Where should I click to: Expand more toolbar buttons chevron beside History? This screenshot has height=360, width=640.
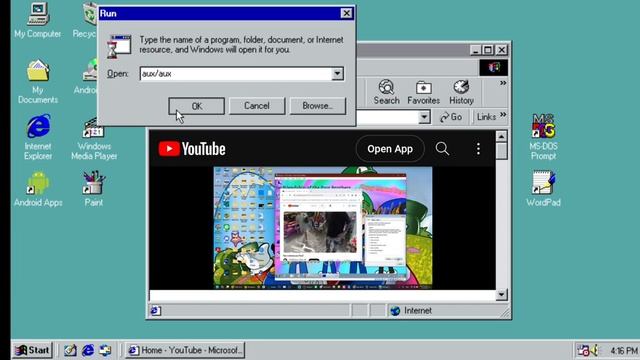coord(503,83)
